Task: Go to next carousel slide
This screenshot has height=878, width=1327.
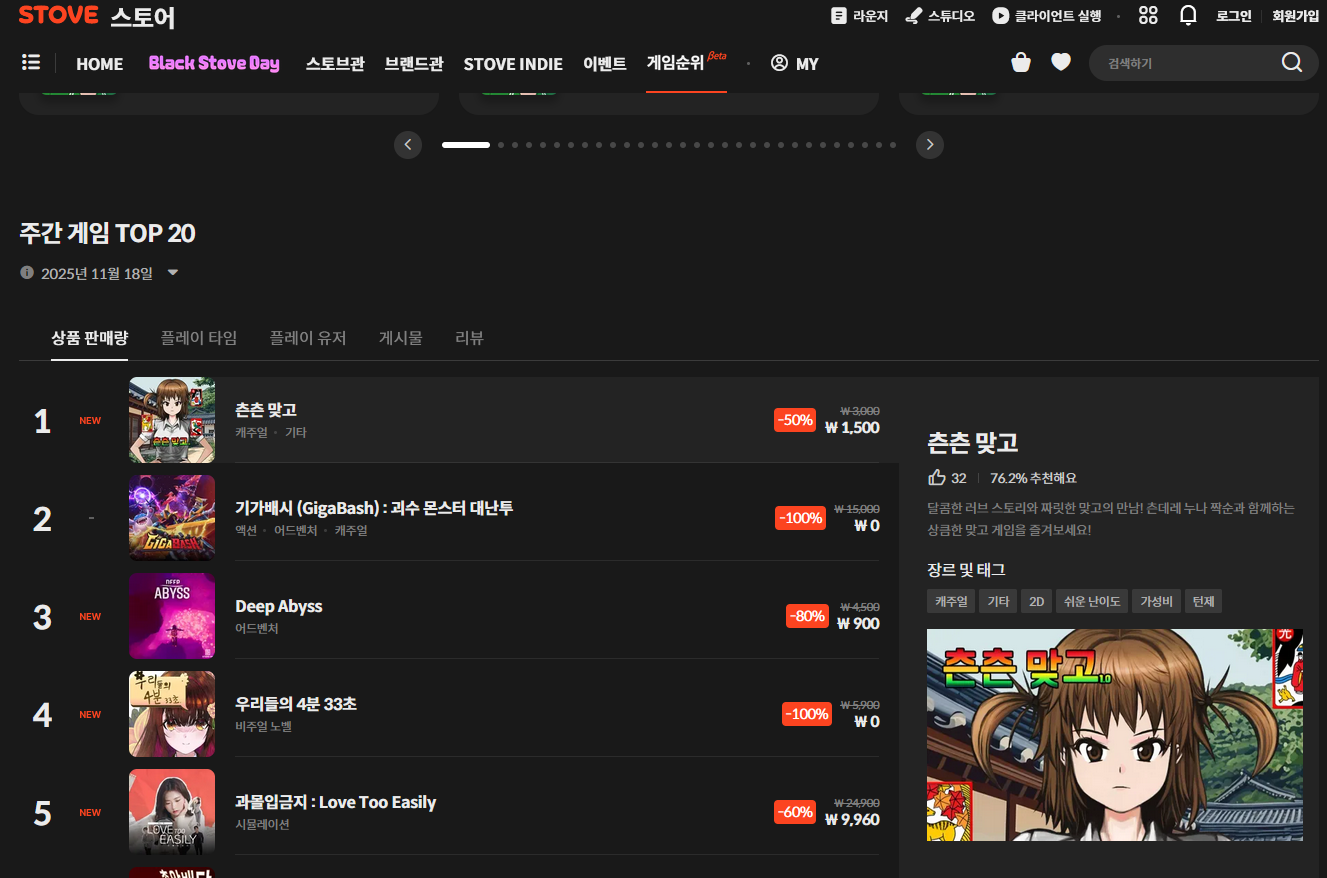Action: (930, 145)
